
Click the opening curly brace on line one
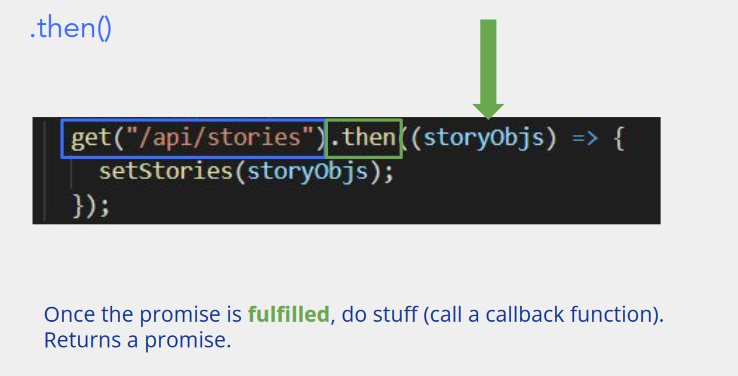pyautogui.click(x=619, y=139)
